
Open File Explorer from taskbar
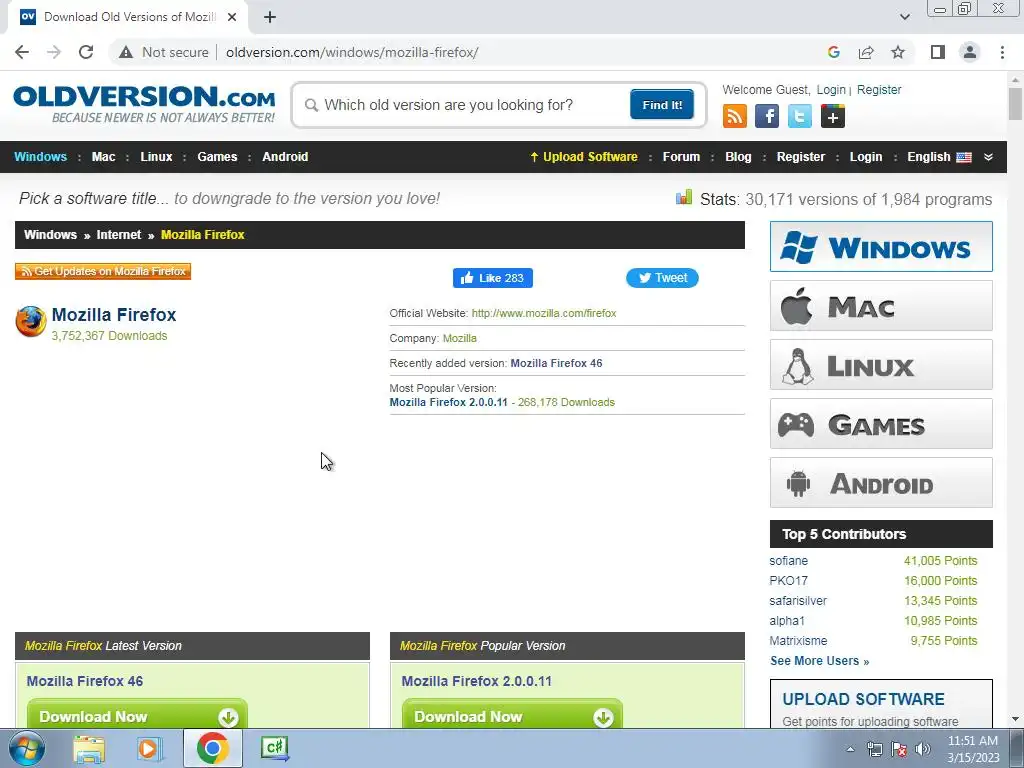(89, 749)
